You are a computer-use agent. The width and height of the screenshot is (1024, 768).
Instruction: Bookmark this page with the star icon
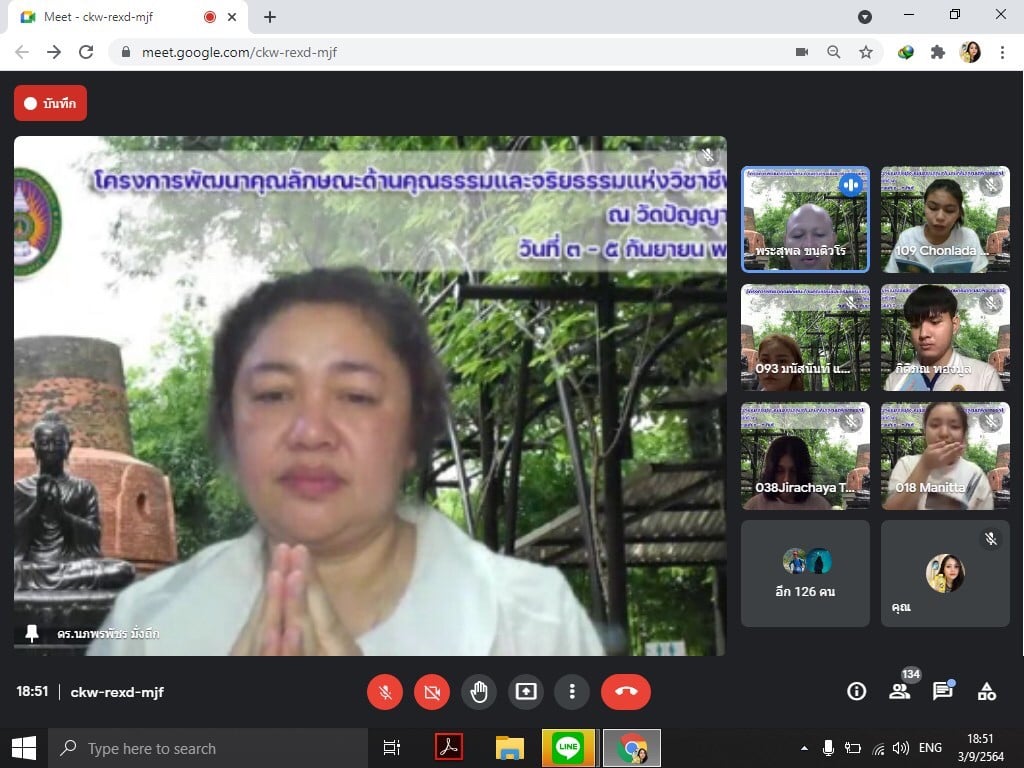(x=866, y=52)
